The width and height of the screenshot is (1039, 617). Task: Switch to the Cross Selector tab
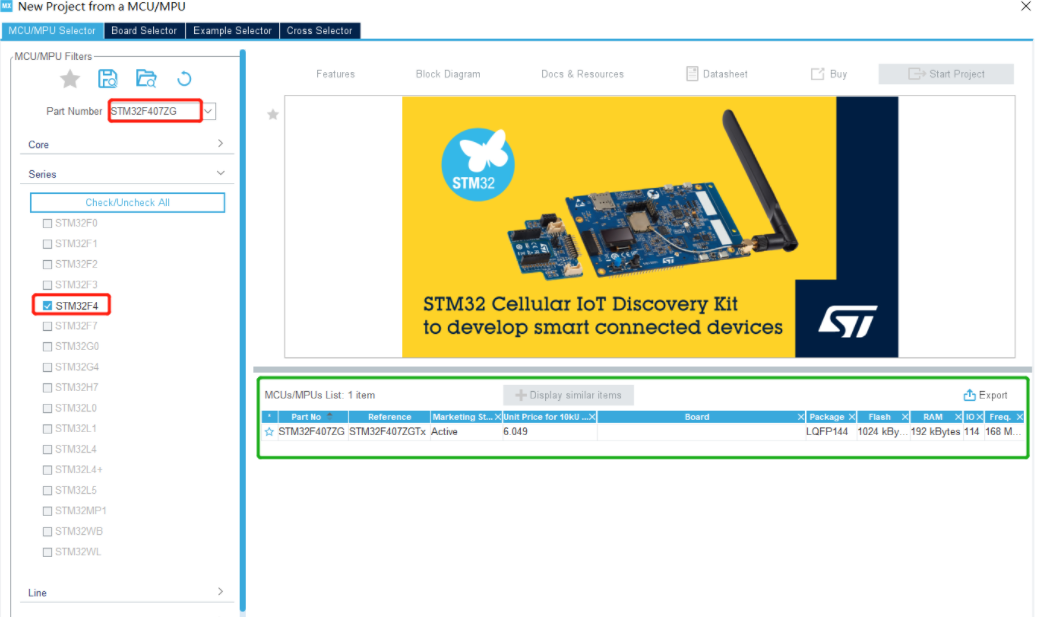coord(319,30)
